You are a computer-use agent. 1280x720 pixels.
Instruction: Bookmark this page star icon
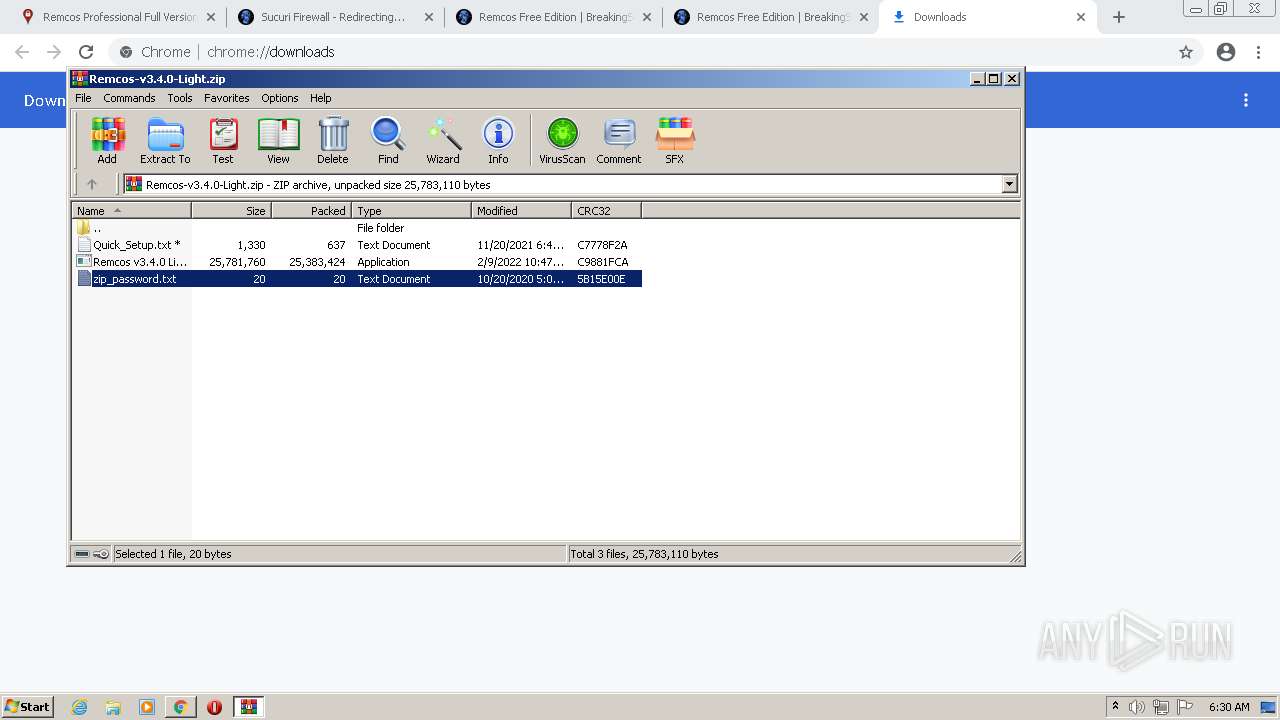pyautogui.click(x=1186, y=52)
